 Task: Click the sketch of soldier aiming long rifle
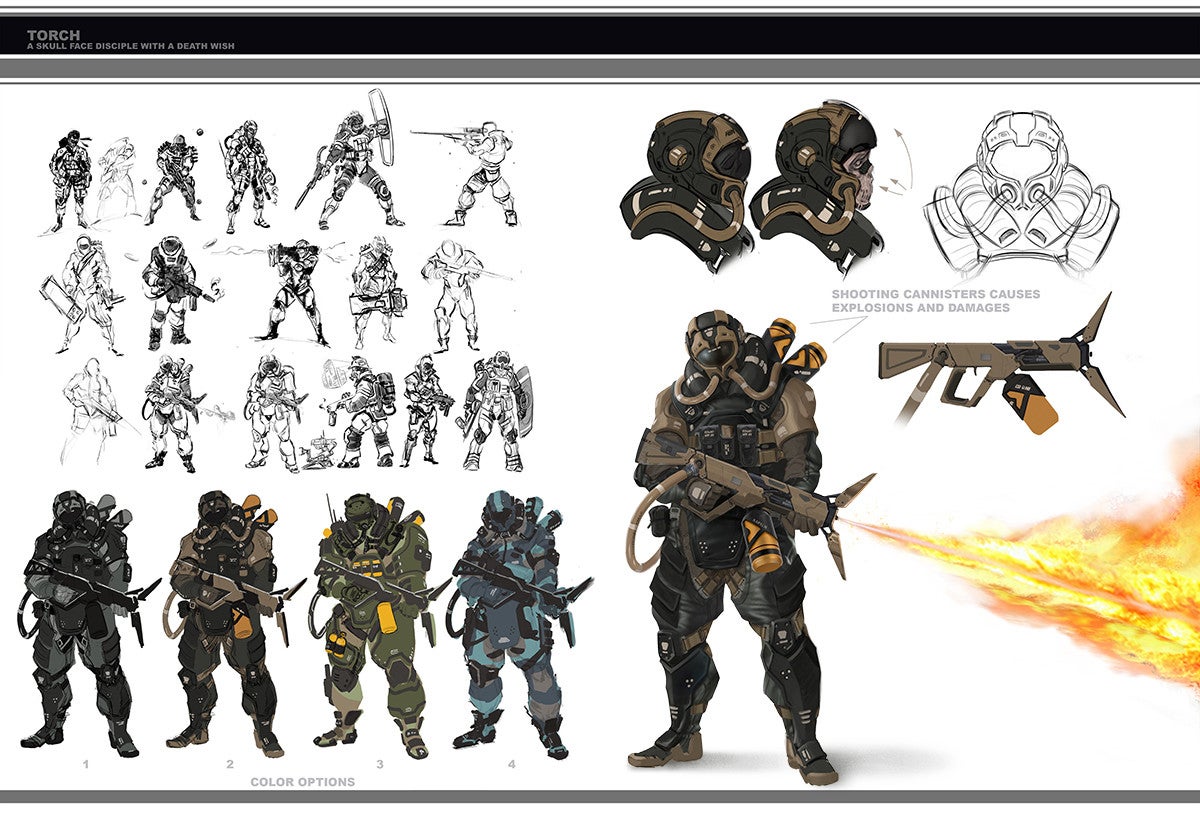470,170
